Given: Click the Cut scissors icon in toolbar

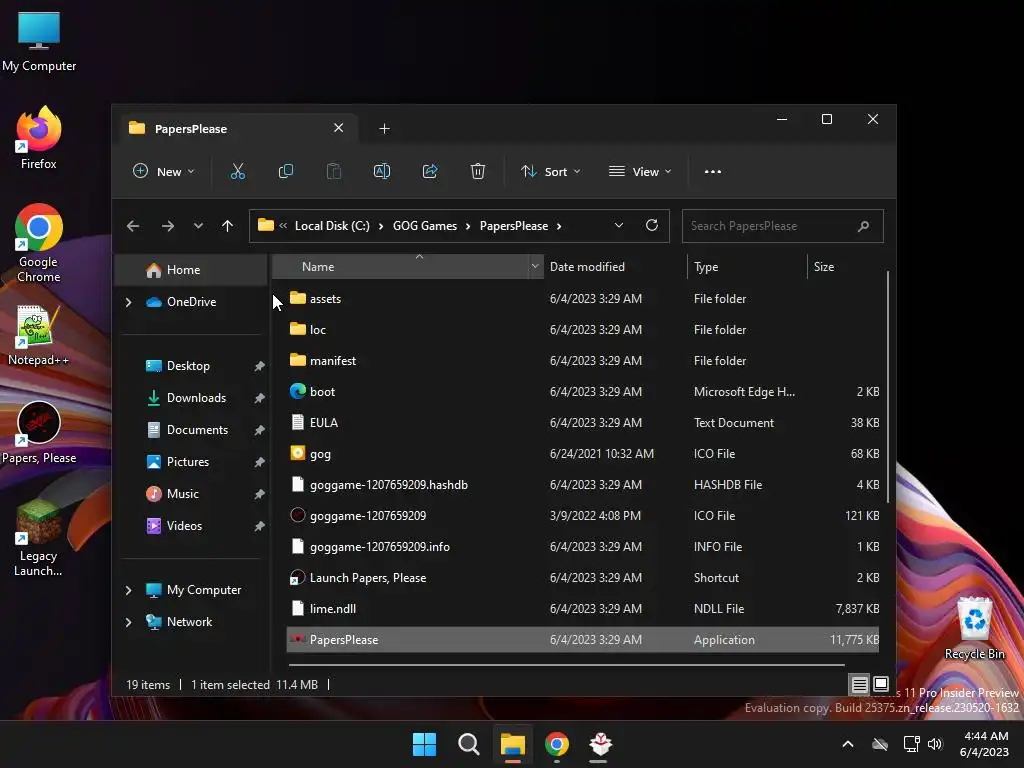Looking at the screenshot, I should click(238, 172).
